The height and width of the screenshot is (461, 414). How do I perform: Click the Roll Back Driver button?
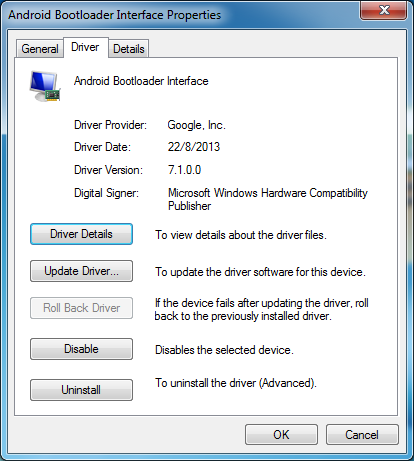pyautogui.click(x=81, y=308)
